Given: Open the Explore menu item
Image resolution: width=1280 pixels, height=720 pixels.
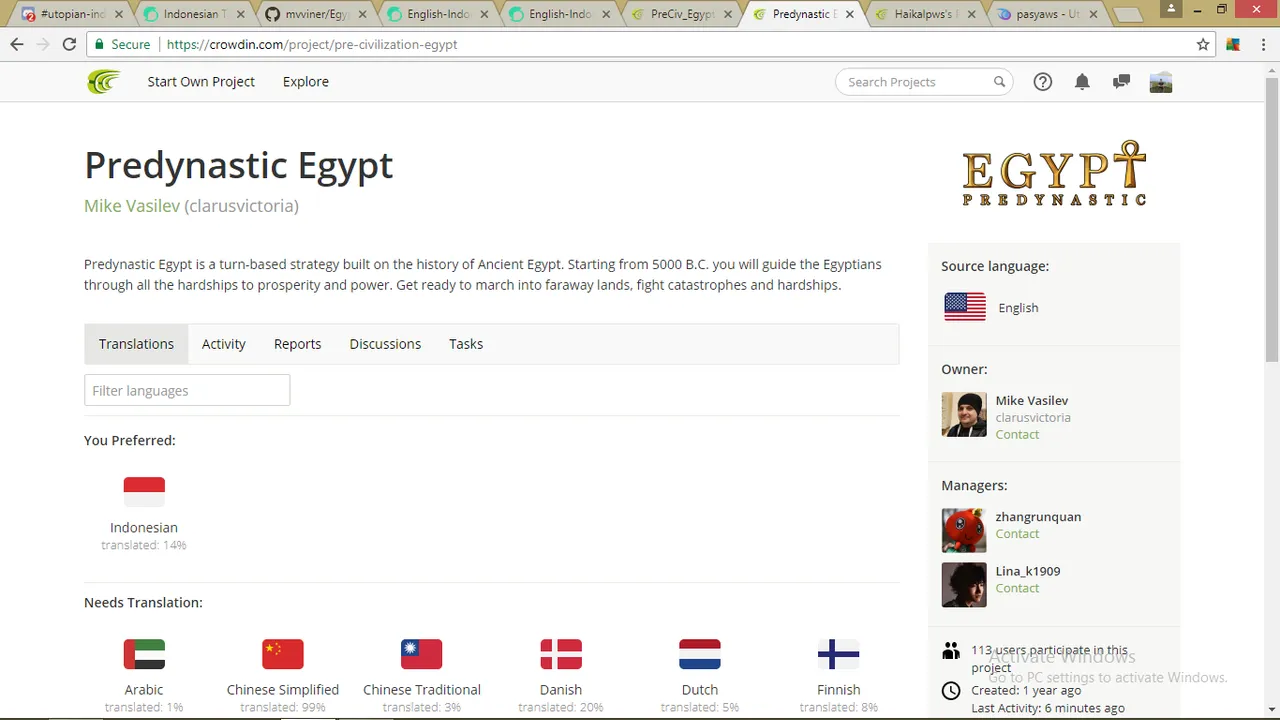Looking at the screenshot, I should click(306, 82).
